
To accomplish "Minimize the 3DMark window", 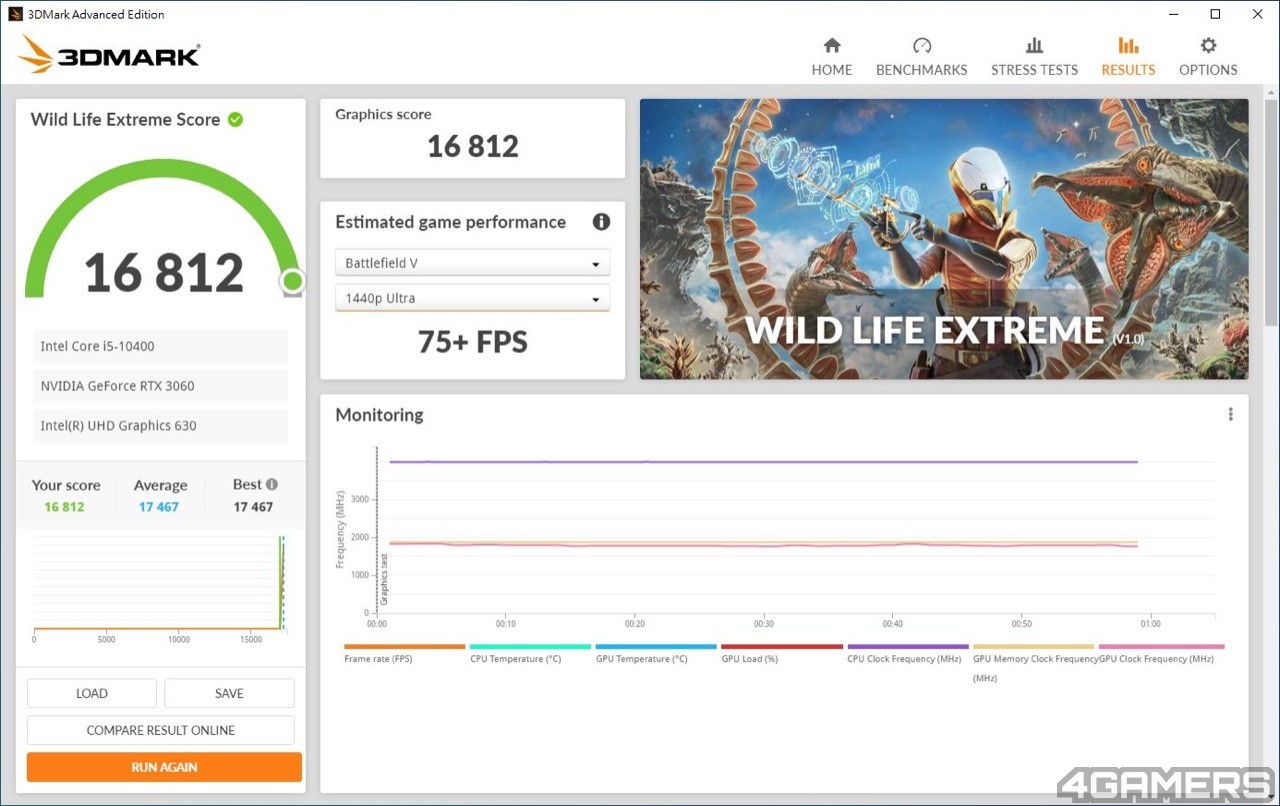I will point(1172,14).
